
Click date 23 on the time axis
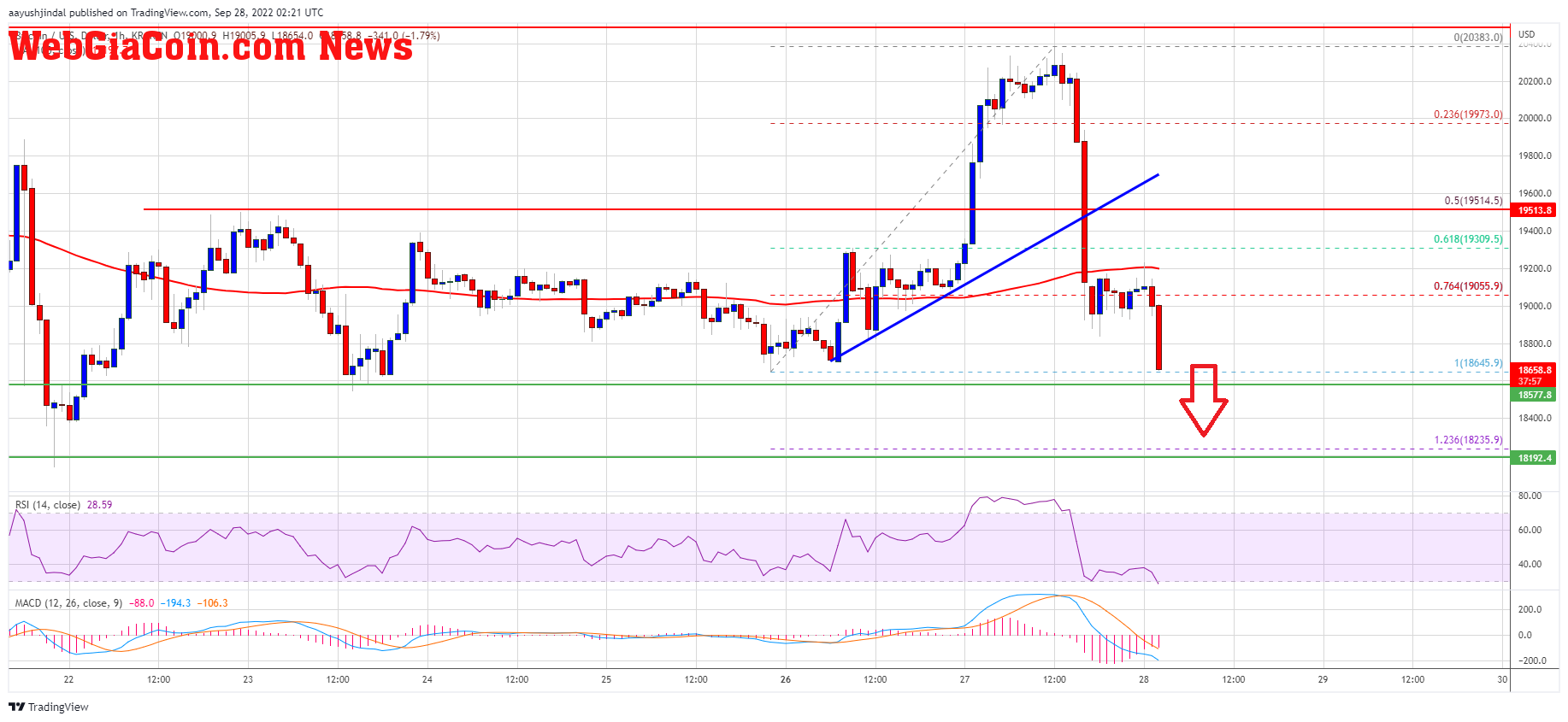pos(248,679)
